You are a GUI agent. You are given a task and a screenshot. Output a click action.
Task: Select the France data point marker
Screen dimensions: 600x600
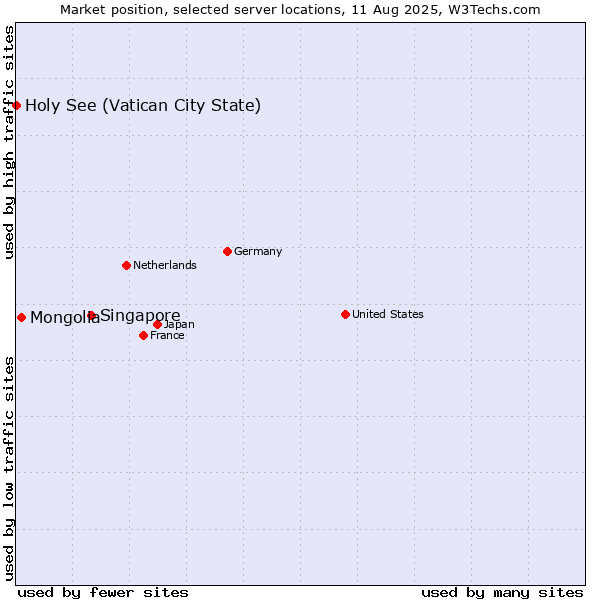pyautogui.click(x=143, y=336)
